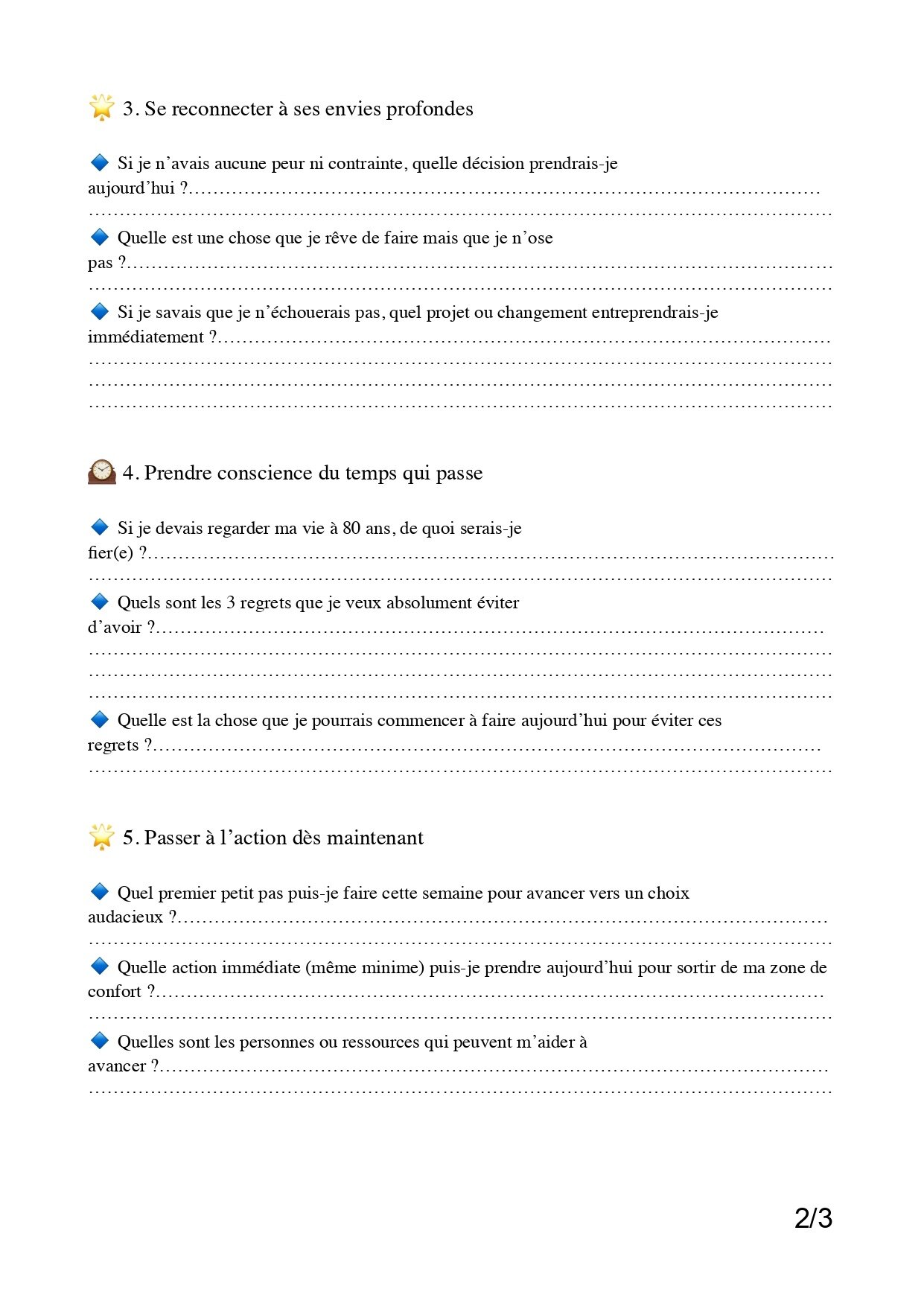Image resolution: width=924 pixels, height=1306 pixels.
Task: Click the clock icon beside section 4 heading
Action: [x=101, y=472]
